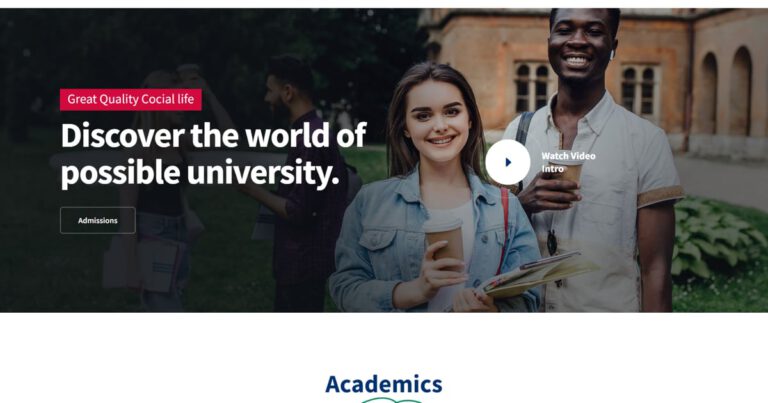Click the Admissions button
The image size is (768, 403).
point(98,220)
